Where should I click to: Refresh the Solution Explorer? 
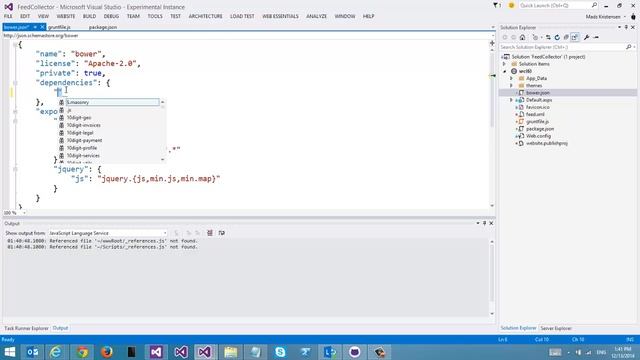557,37
